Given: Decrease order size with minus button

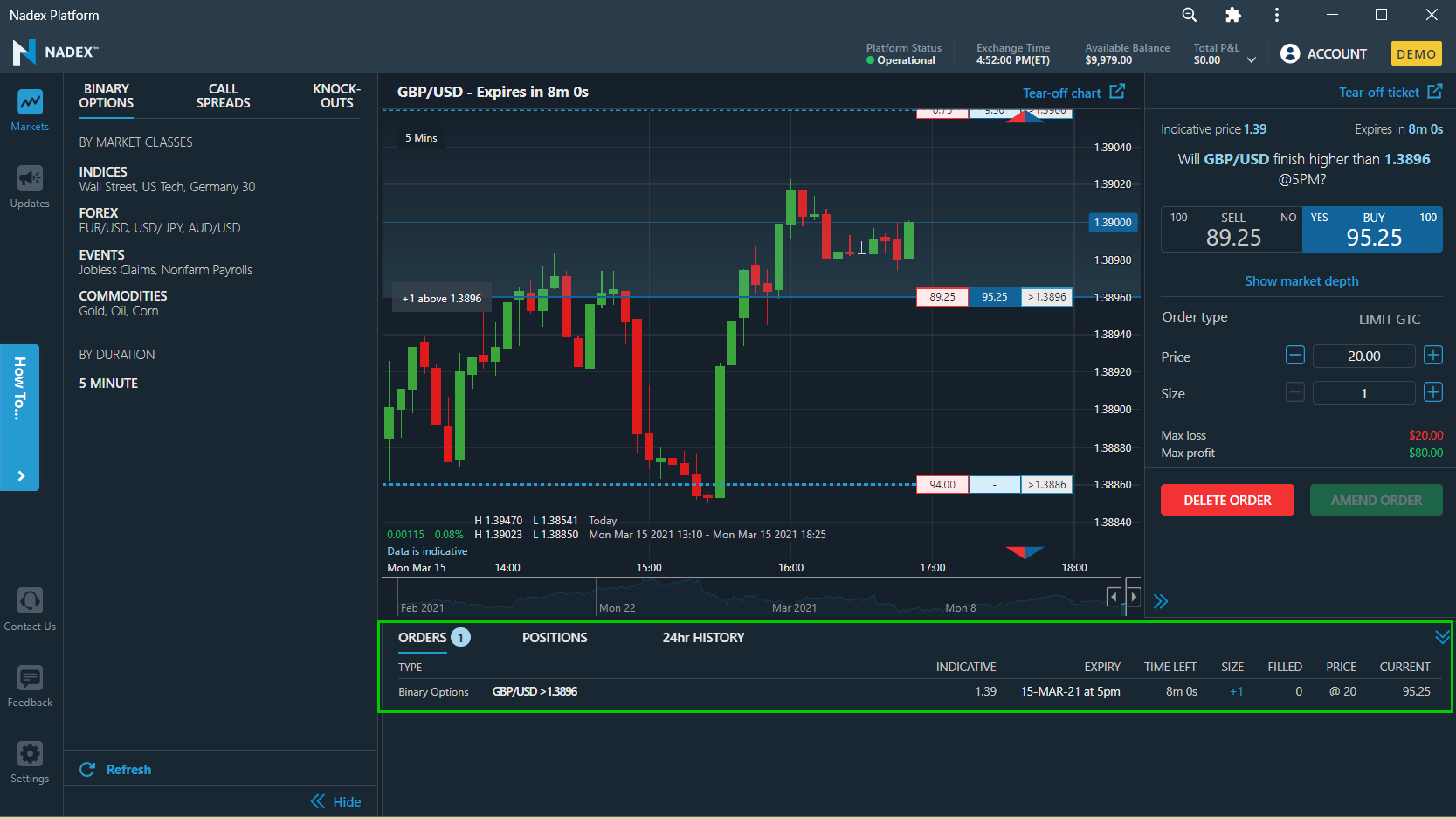Looking at the screenshot, I should click(1295, 392).
